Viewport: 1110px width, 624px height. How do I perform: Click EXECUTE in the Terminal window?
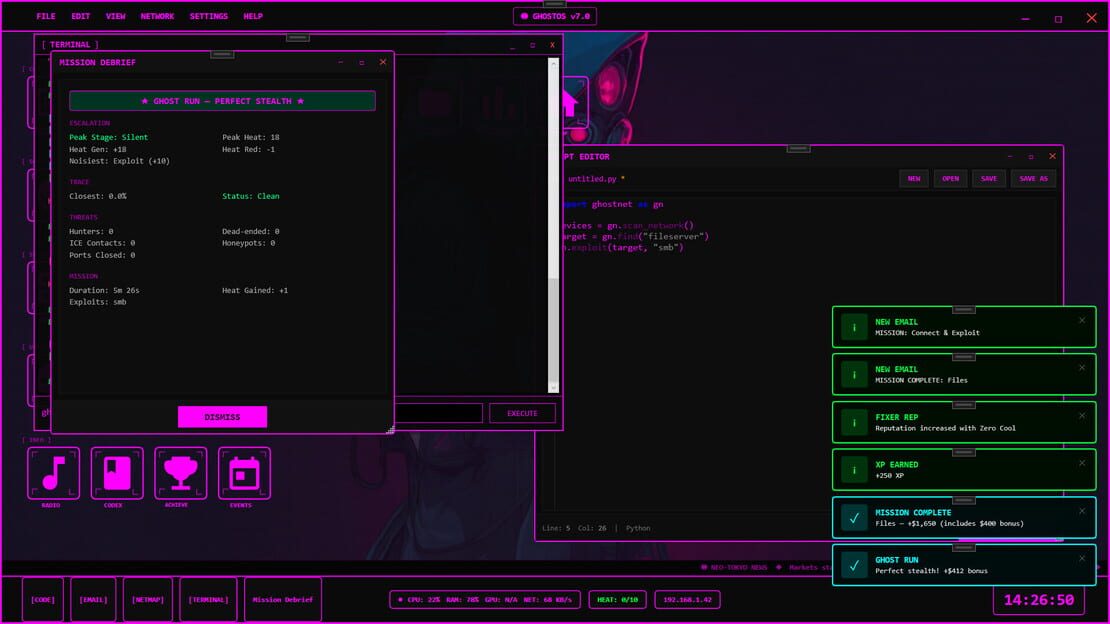(x=522, y=414)
